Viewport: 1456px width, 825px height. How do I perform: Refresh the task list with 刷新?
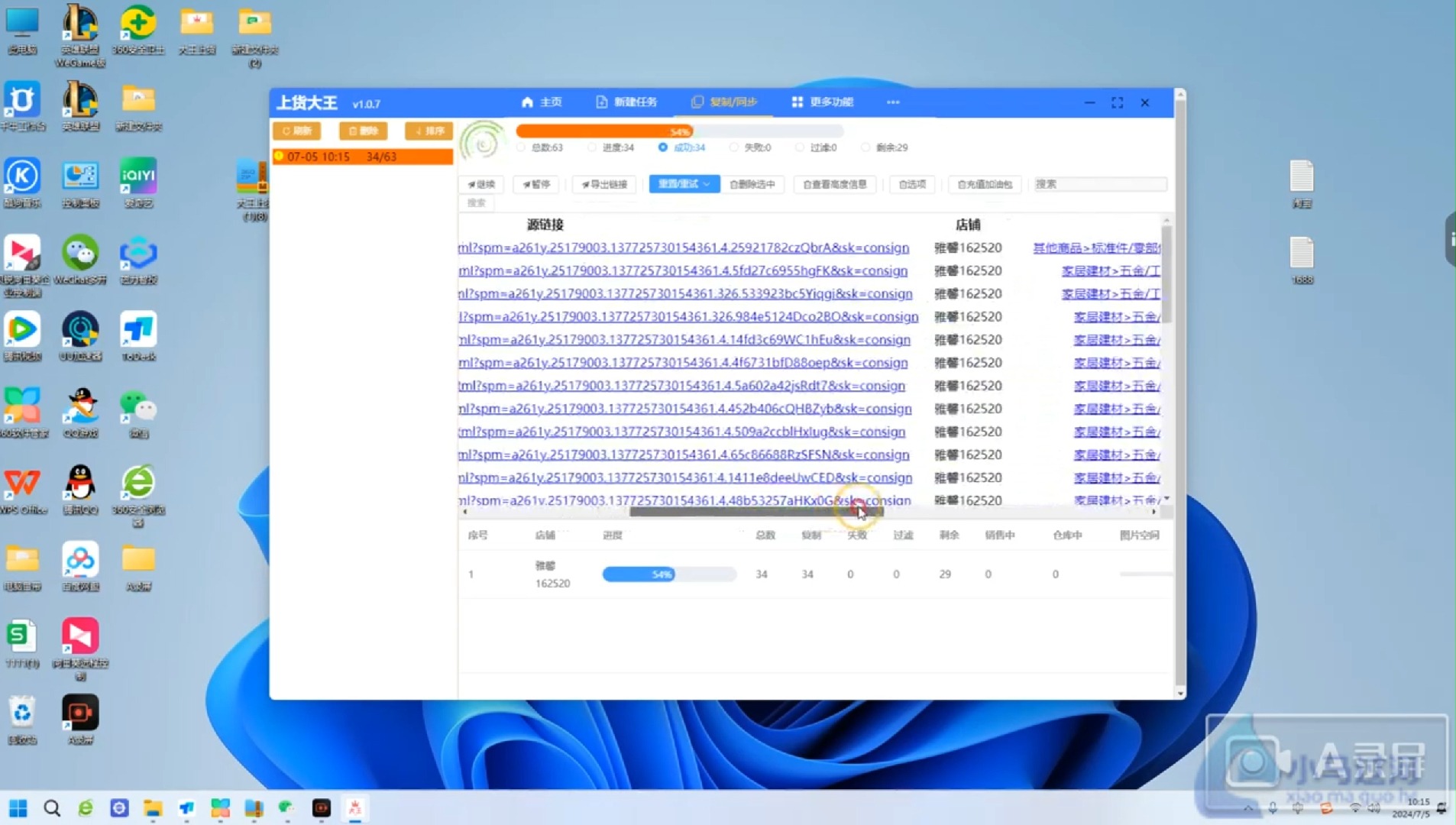pos(297,131)
